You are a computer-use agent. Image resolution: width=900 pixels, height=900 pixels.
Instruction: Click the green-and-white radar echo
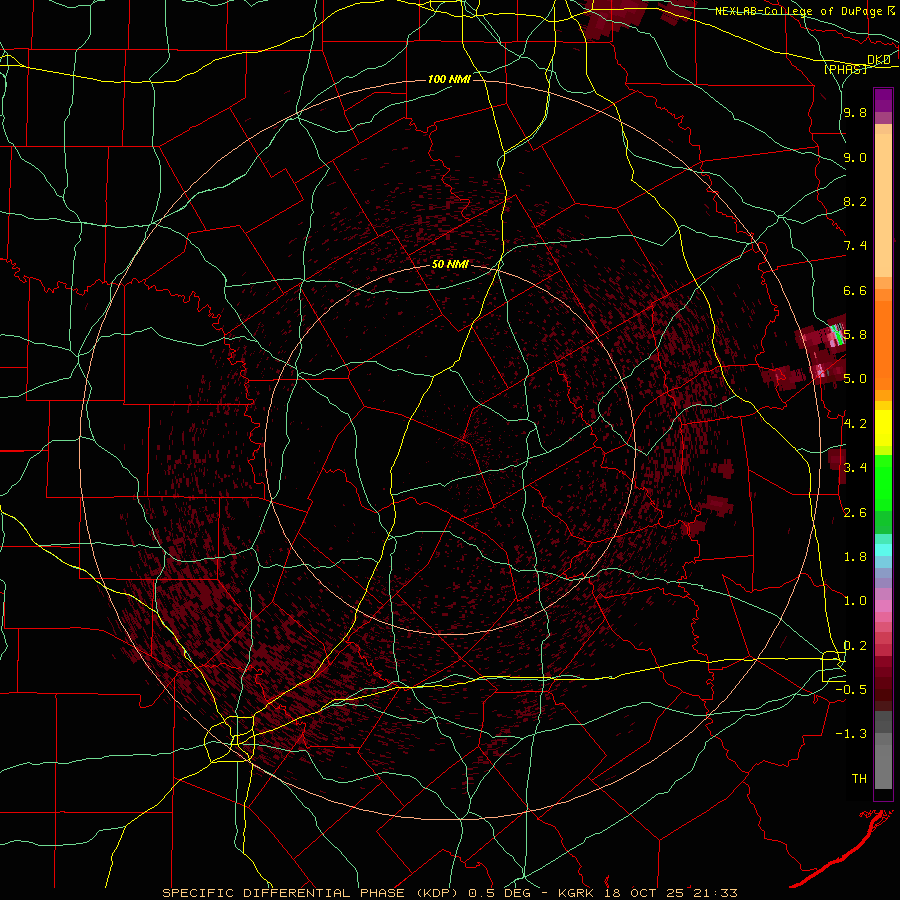click(x=836, y=335)
